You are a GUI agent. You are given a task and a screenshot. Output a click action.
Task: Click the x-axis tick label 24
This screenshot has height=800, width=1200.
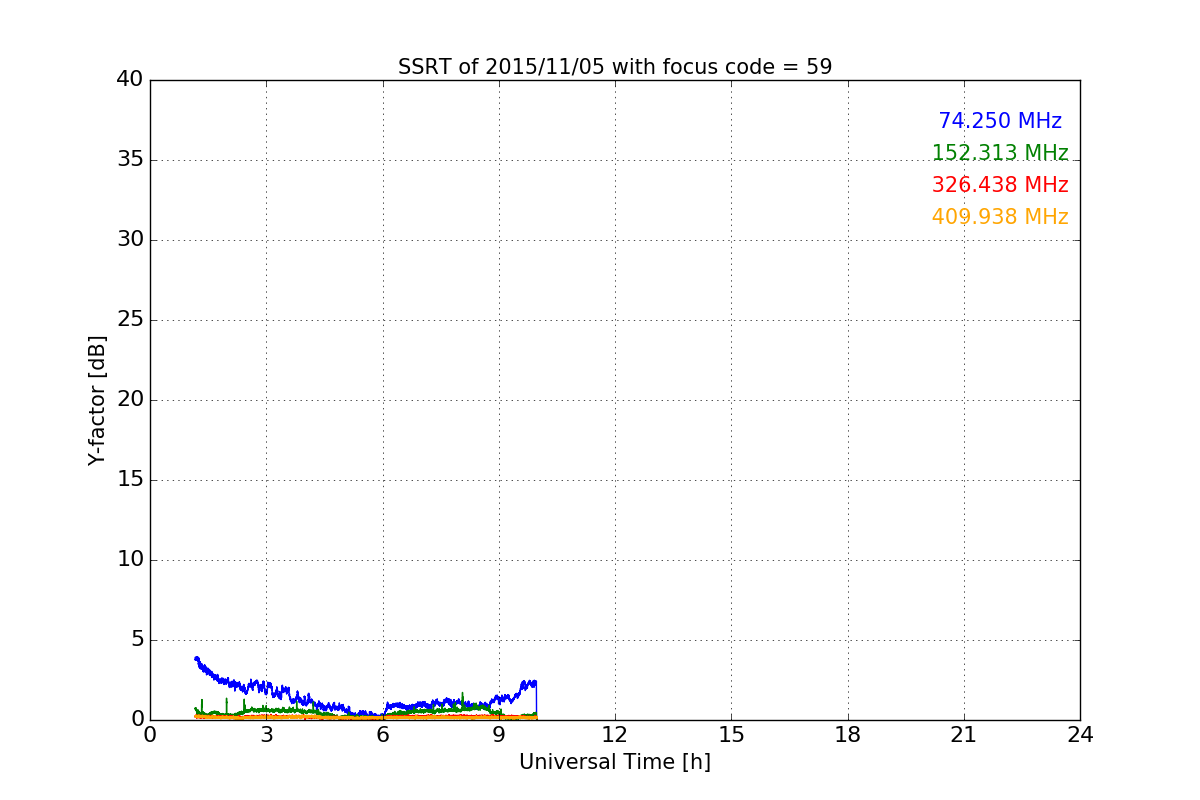pos(1080,735)
